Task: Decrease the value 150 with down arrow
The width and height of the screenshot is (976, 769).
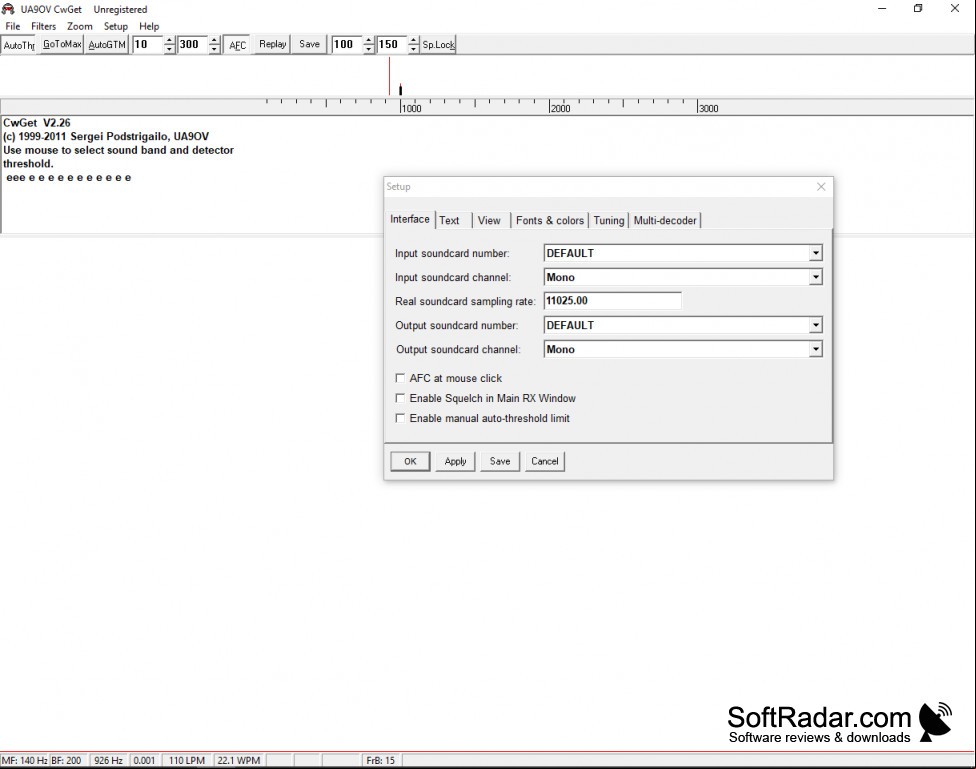Action: [414, 49]
